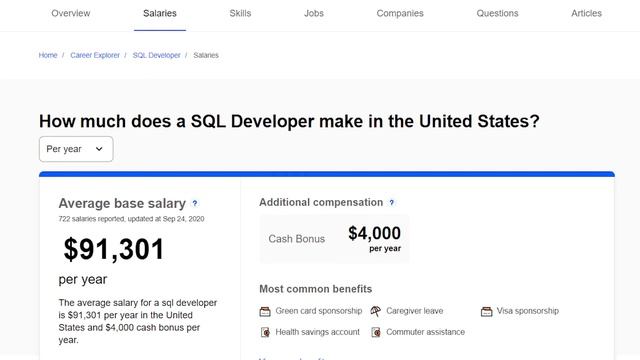Viewport: 640px width, 360px height.
Task: Go to the Companies tab
Action: tap(400, 13)
